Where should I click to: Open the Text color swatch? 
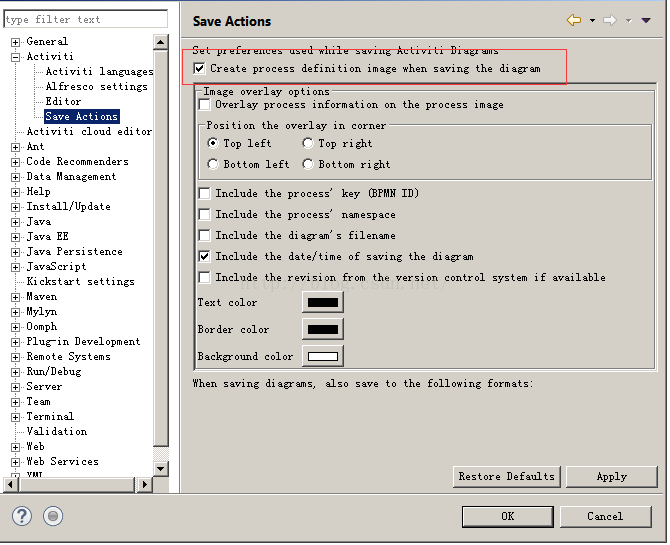click(323, 302)
